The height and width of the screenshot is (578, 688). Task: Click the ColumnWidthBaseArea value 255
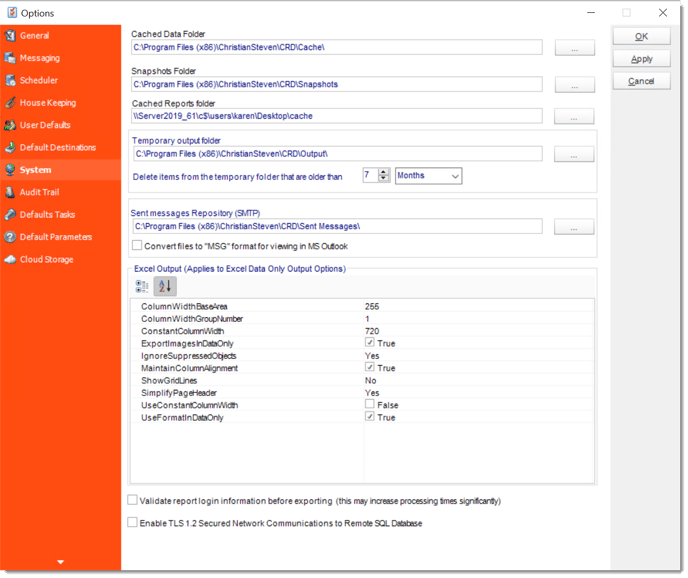372,306
